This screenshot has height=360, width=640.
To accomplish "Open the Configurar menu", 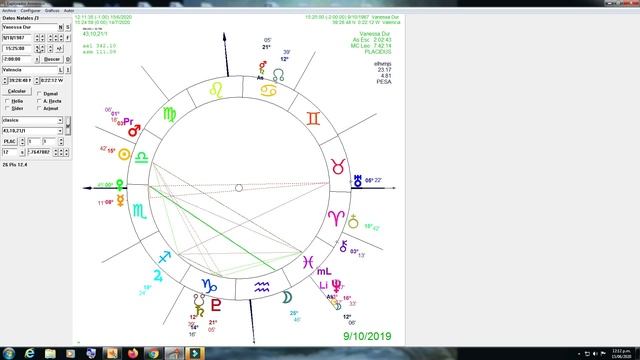I will [31, 11].
